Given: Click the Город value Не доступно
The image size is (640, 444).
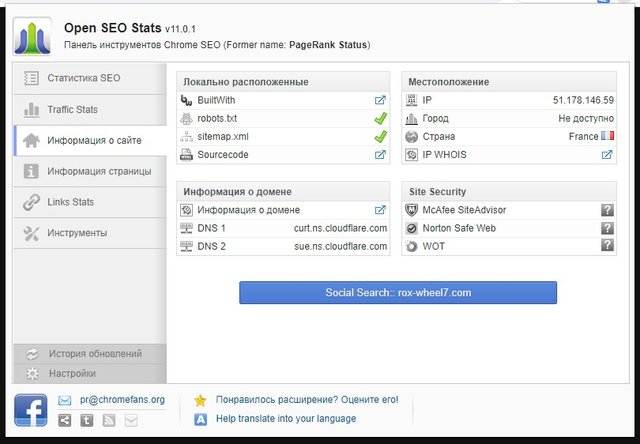Looking at the screenshot, I should (586, 119).
